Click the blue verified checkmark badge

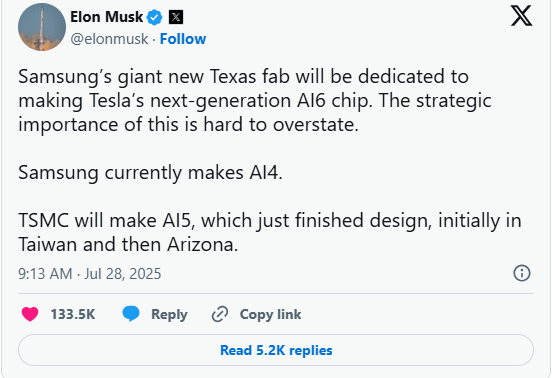[x=154, y=17]
